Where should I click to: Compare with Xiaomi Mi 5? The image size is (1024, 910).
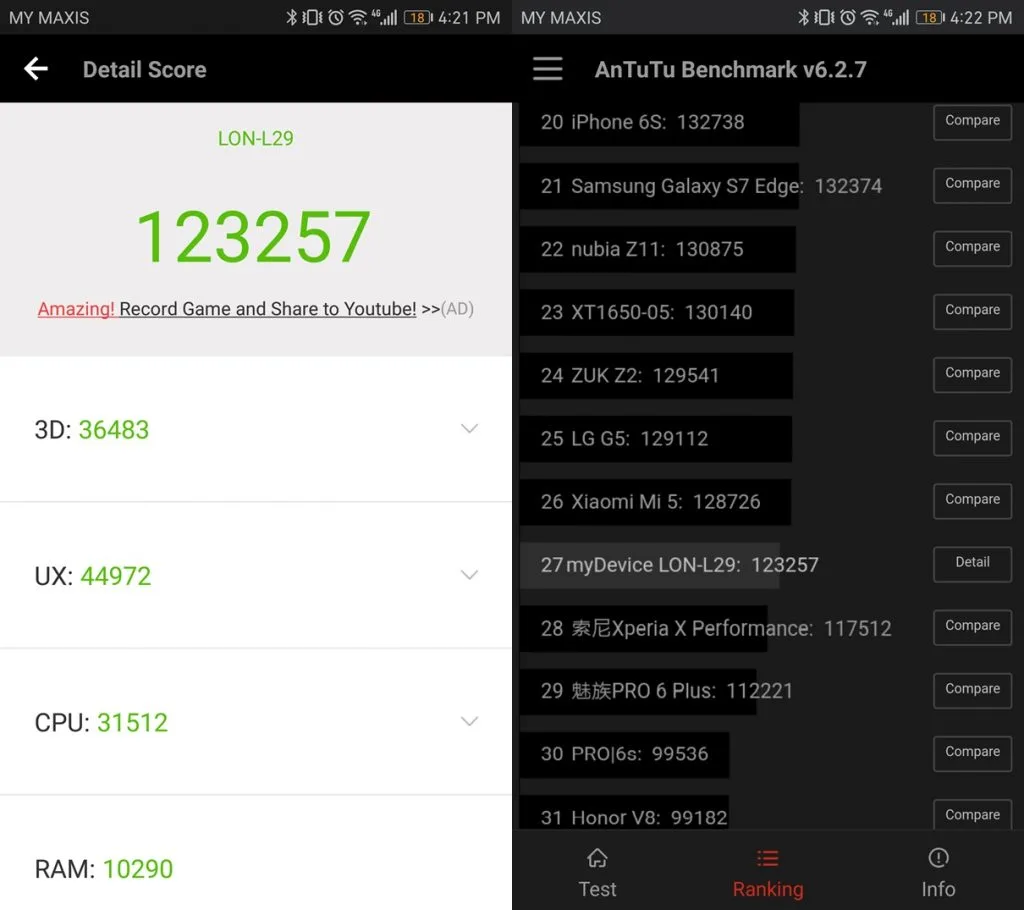(972, 500)
